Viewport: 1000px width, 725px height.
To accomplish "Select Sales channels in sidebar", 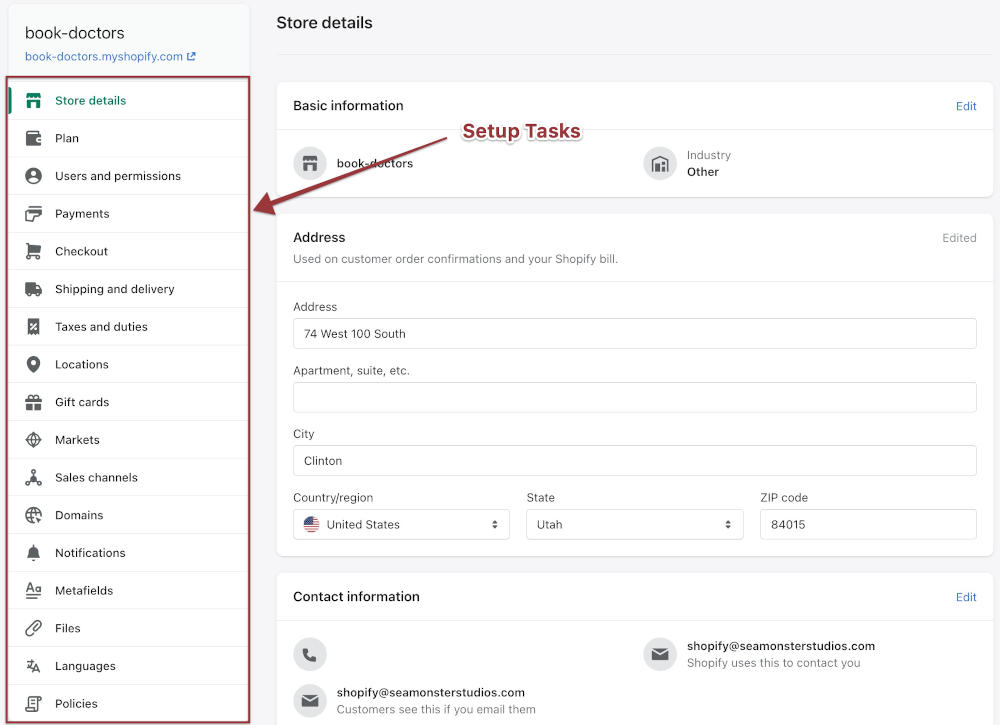I will 96,478.
